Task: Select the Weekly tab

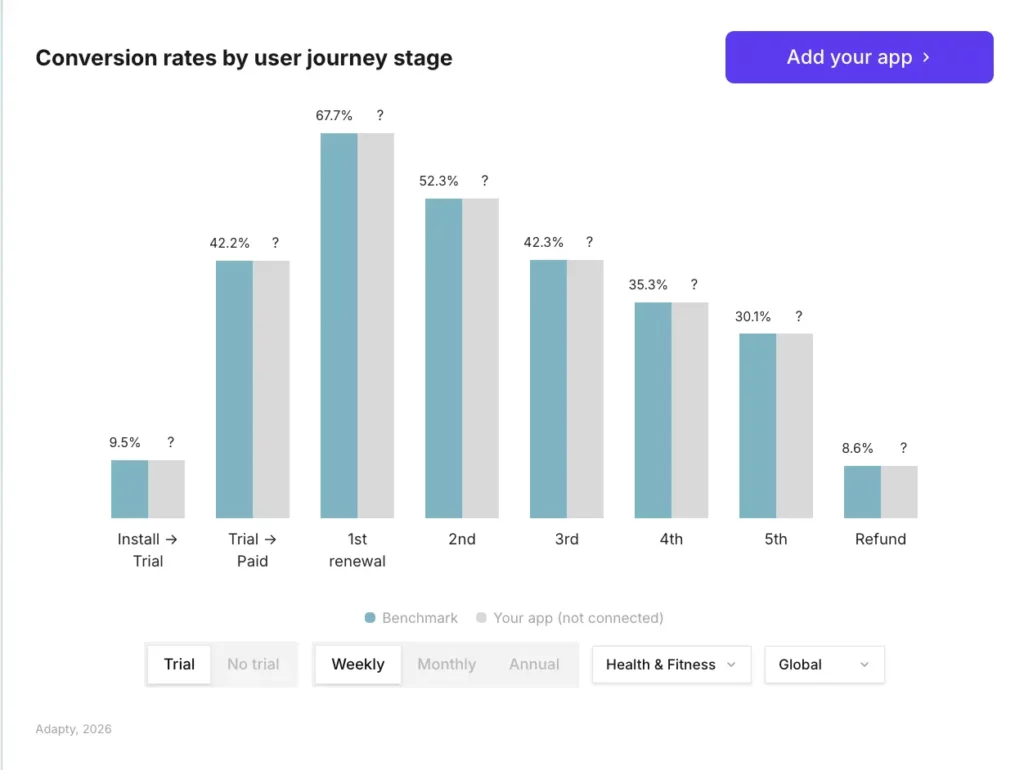Action: click(x=357, y=664)
